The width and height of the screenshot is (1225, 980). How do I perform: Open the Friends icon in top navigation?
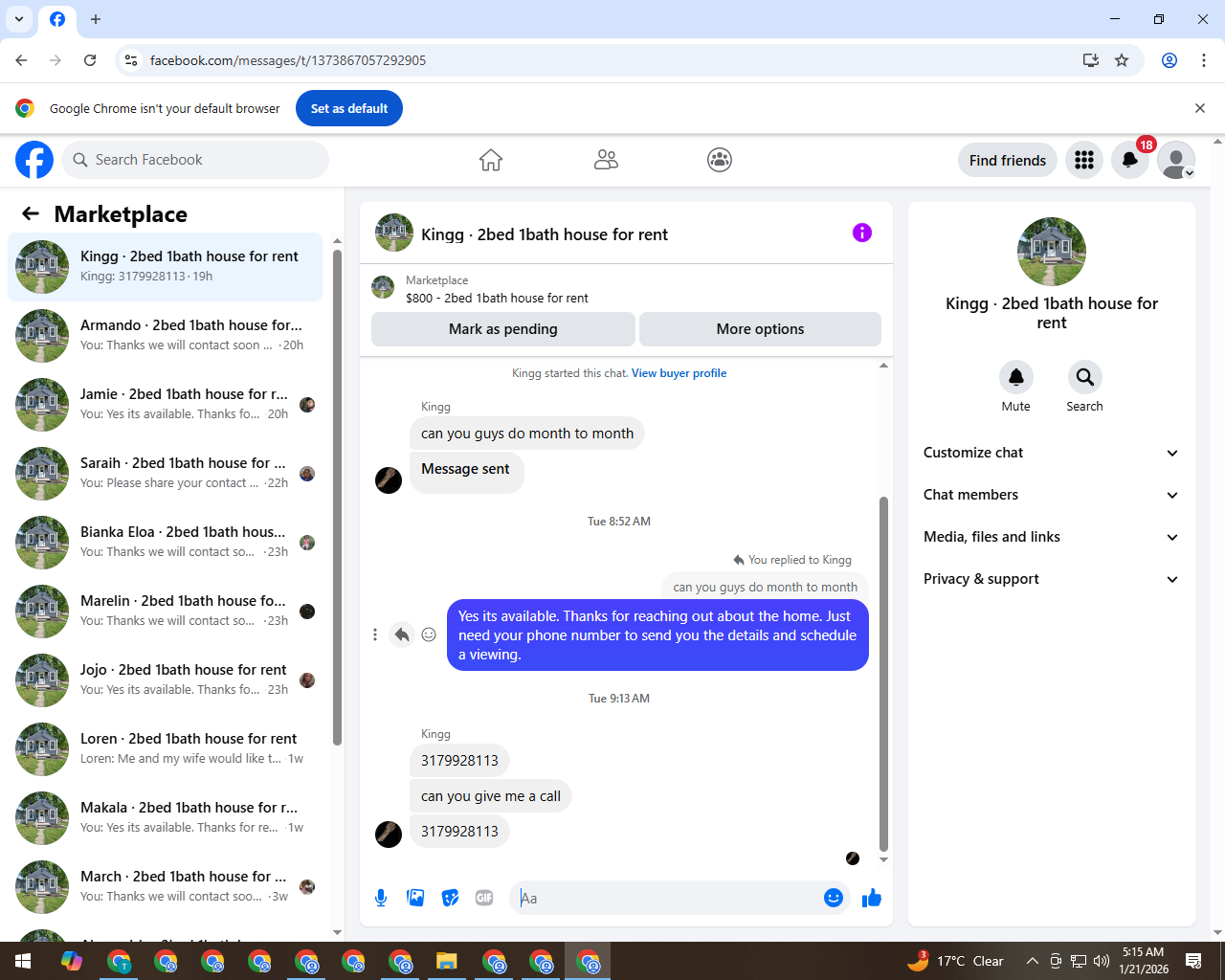coord(606,160)
